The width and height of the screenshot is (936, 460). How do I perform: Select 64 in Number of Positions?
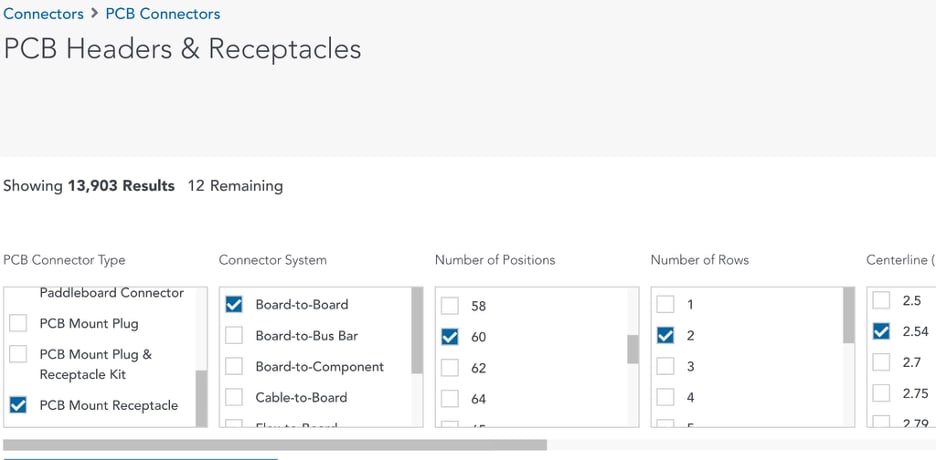tap(450, 399)
